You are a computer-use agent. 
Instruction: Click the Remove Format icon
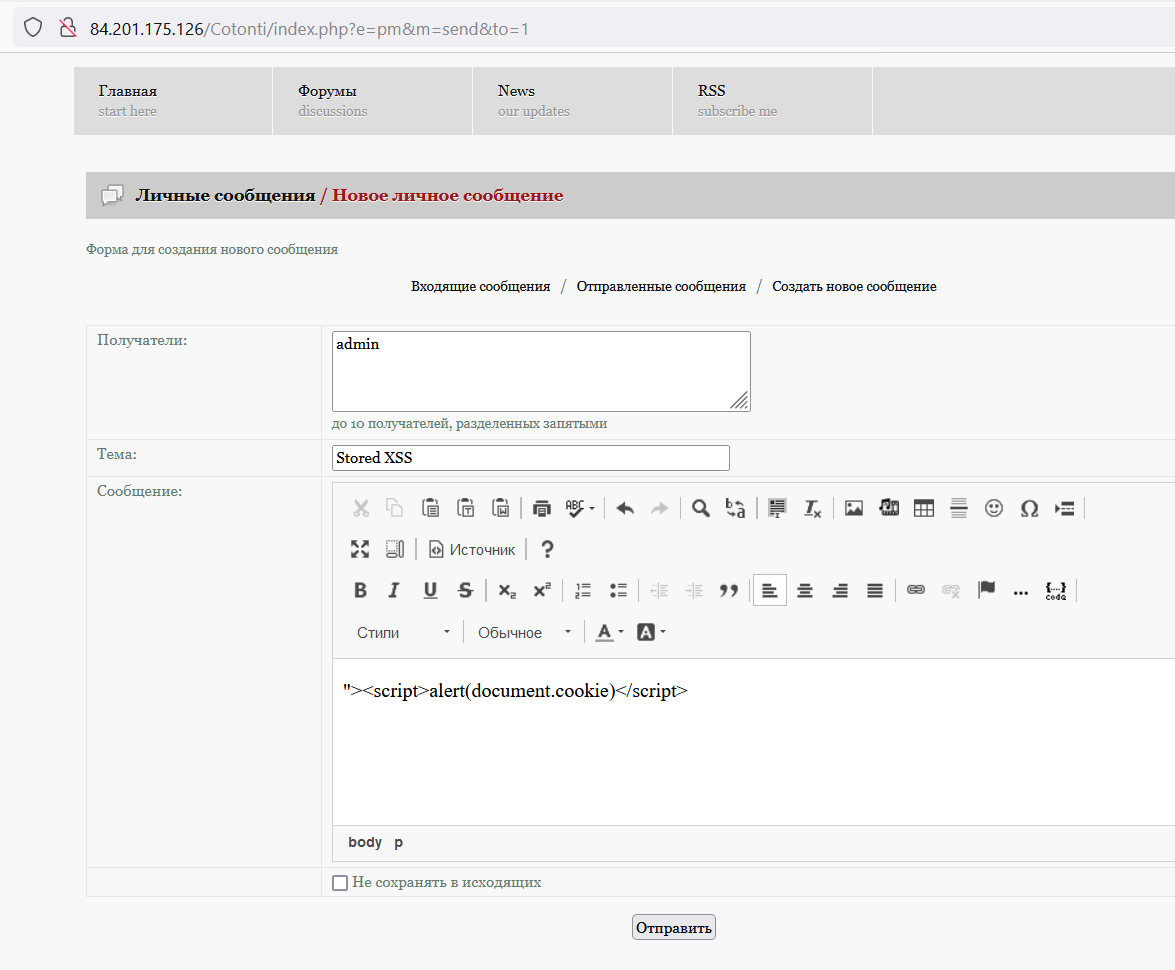pyautogui.click(x=812, y=508)
